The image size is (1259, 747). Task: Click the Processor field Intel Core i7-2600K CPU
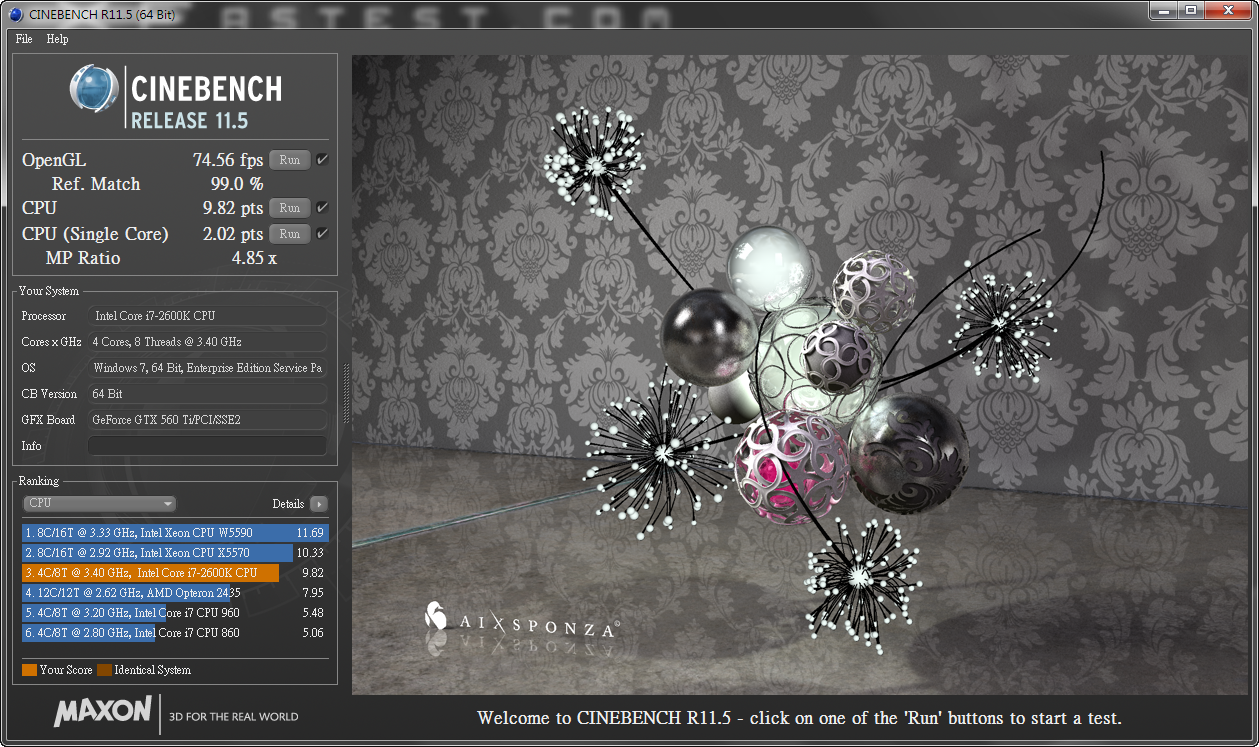coord(207,316)
